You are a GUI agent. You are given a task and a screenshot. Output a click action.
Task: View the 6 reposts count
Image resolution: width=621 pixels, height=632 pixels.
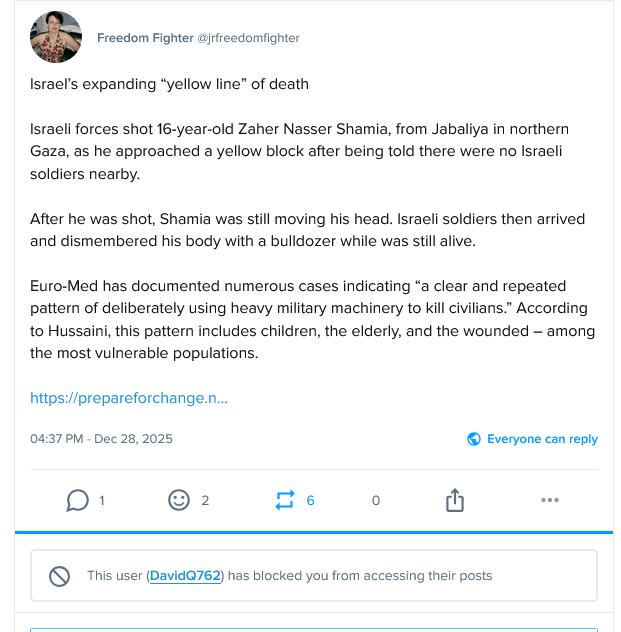(310, 500)
